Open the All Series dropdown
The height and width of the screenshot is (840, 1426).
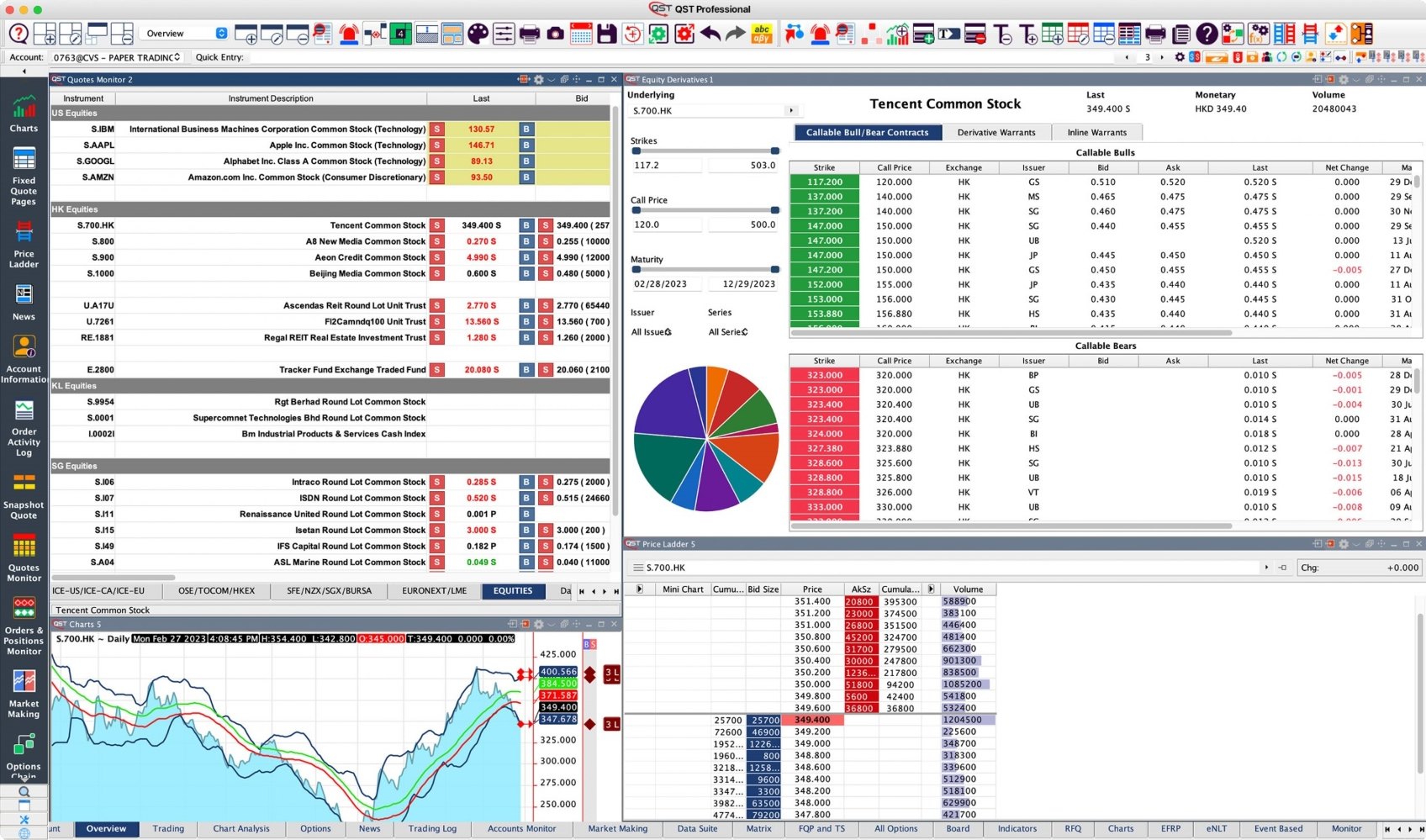[728, 332]
